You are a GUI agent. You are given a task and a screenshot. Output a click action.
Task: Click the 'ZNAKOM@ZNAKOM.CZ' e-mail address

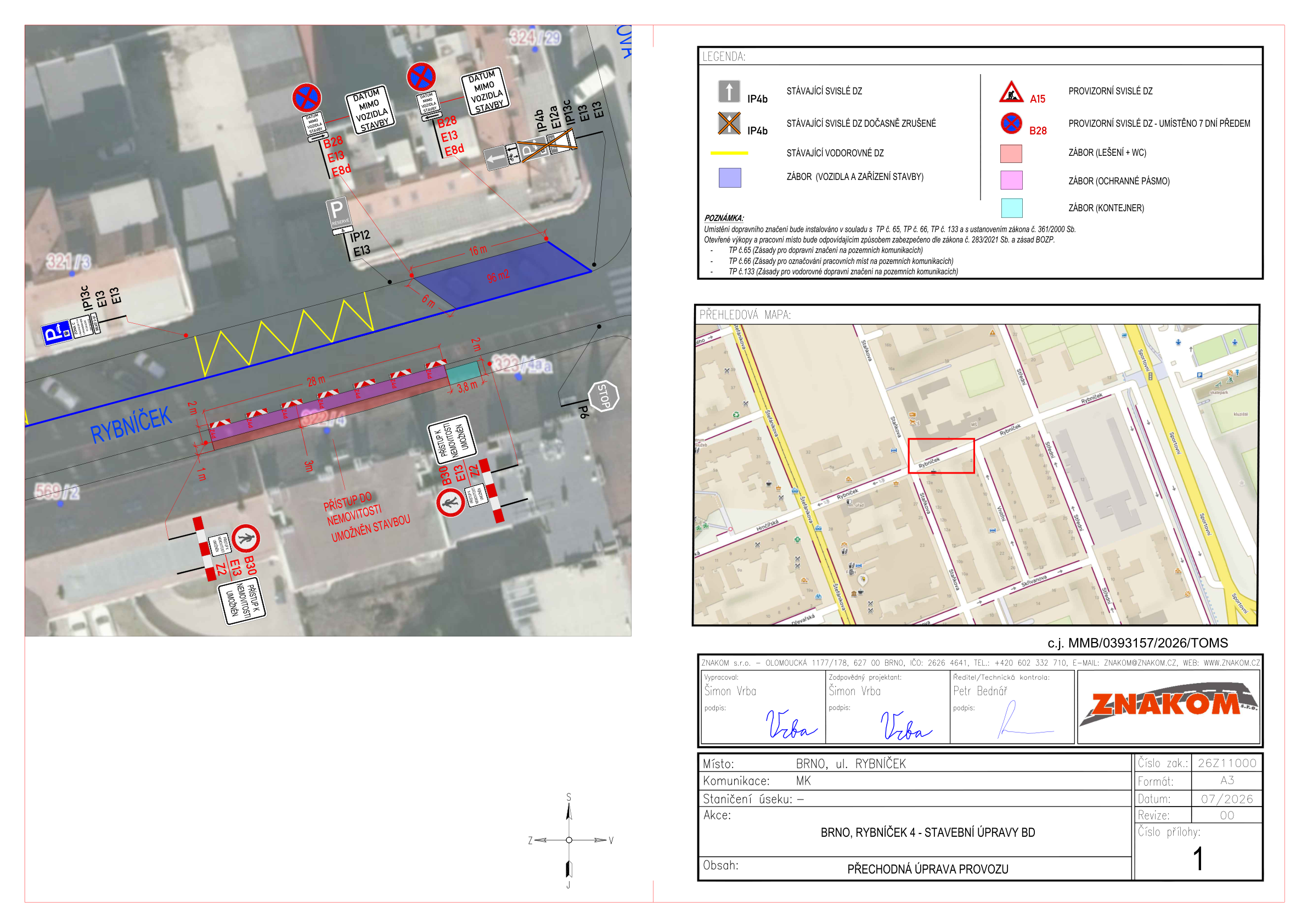tap(1140, 663)
